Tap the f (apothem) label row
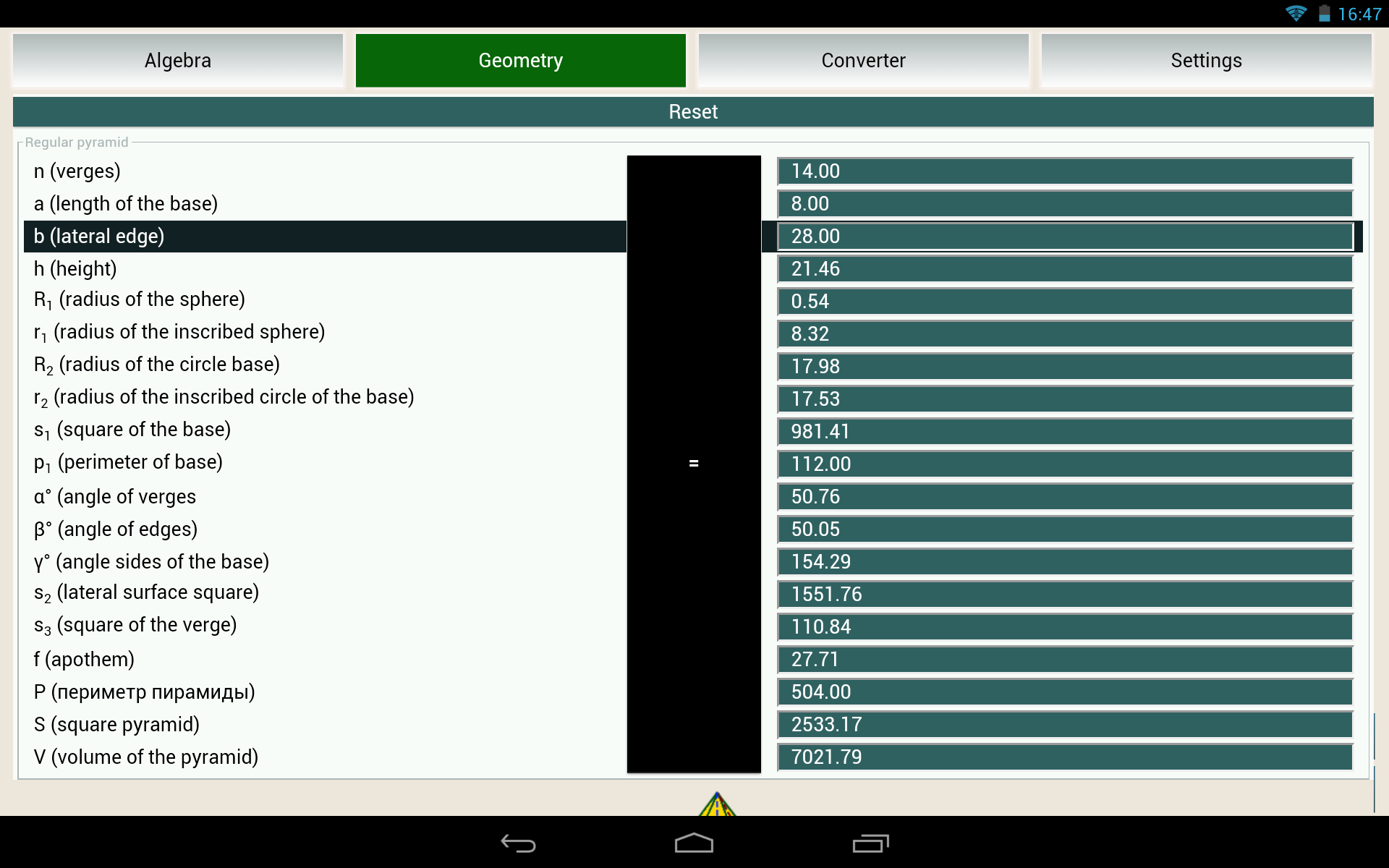 [x=84, y=660]
